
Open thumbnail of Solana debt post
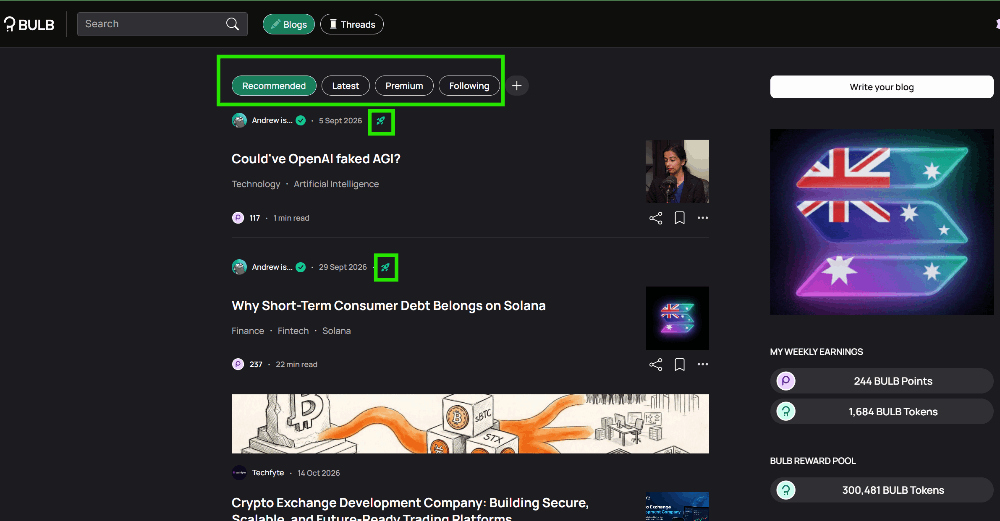point(677,318)
